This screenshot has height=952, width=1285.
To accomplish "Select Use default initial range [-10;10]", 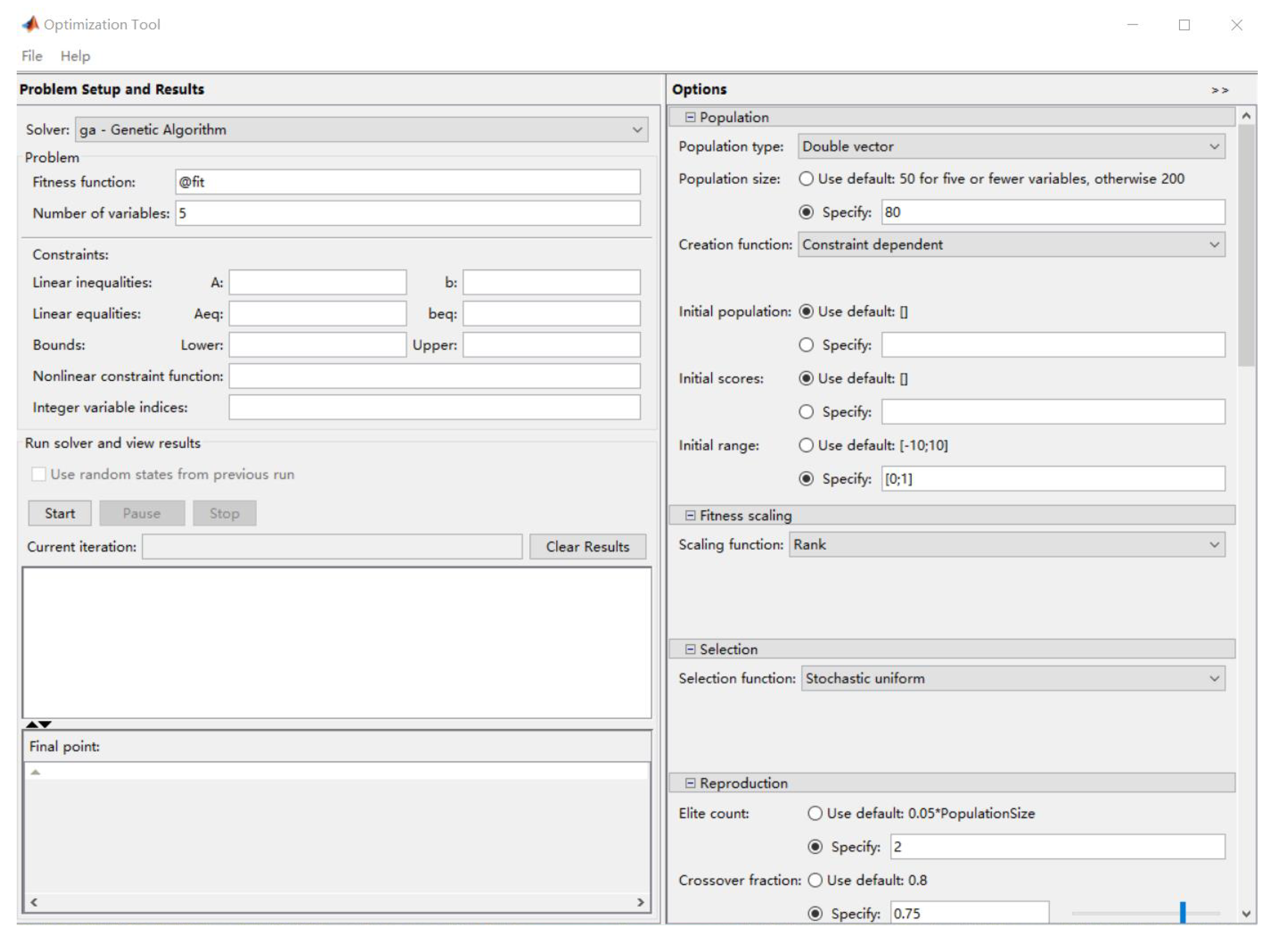I will coord(806,445).
